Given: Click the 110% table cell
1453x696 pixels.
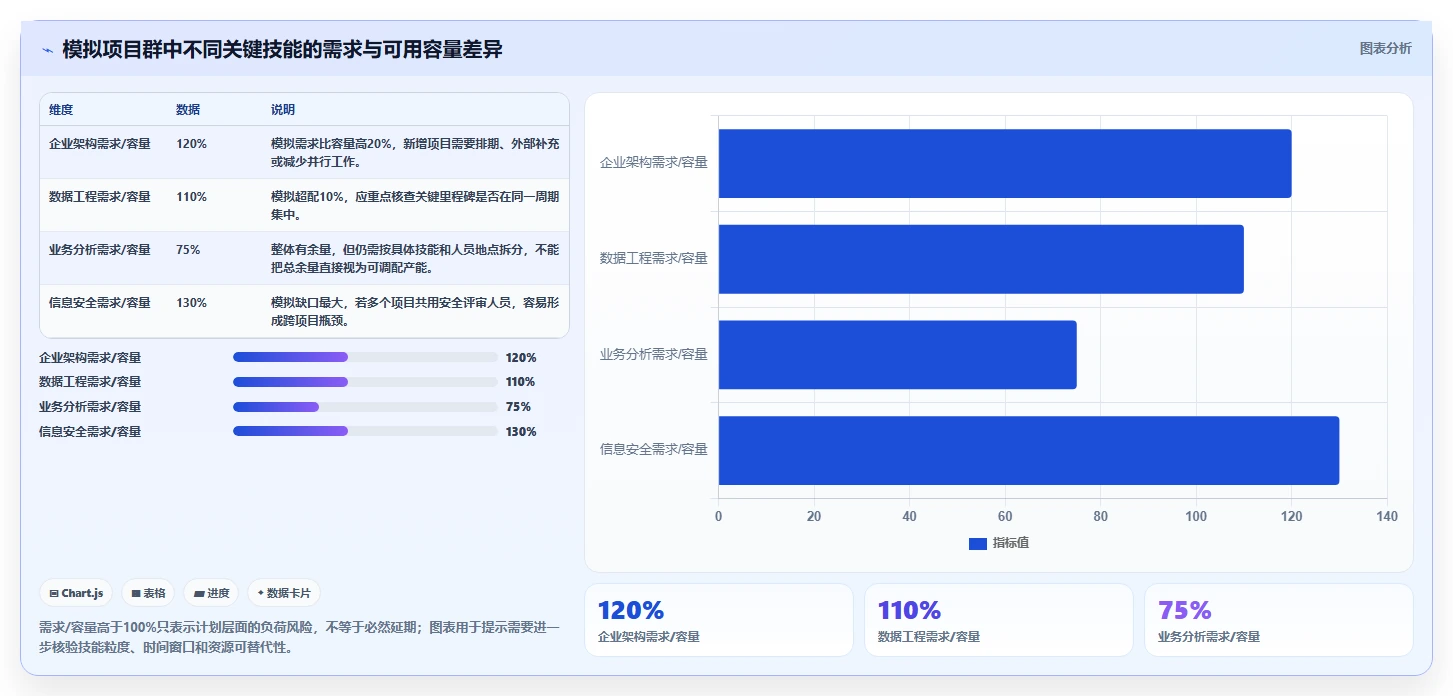Looking at the screenshot, I should 191,197.
